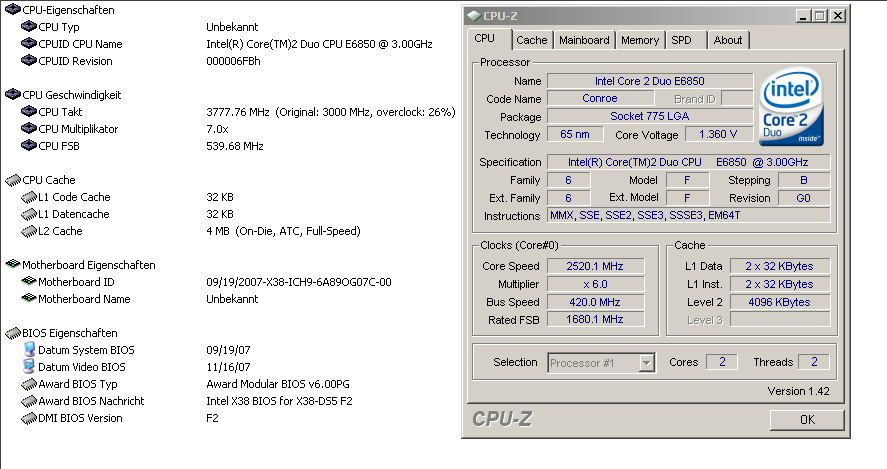This screenshot has width=887, height=469.
Task: Switch to the Cache tab
Action: [532, 40]
